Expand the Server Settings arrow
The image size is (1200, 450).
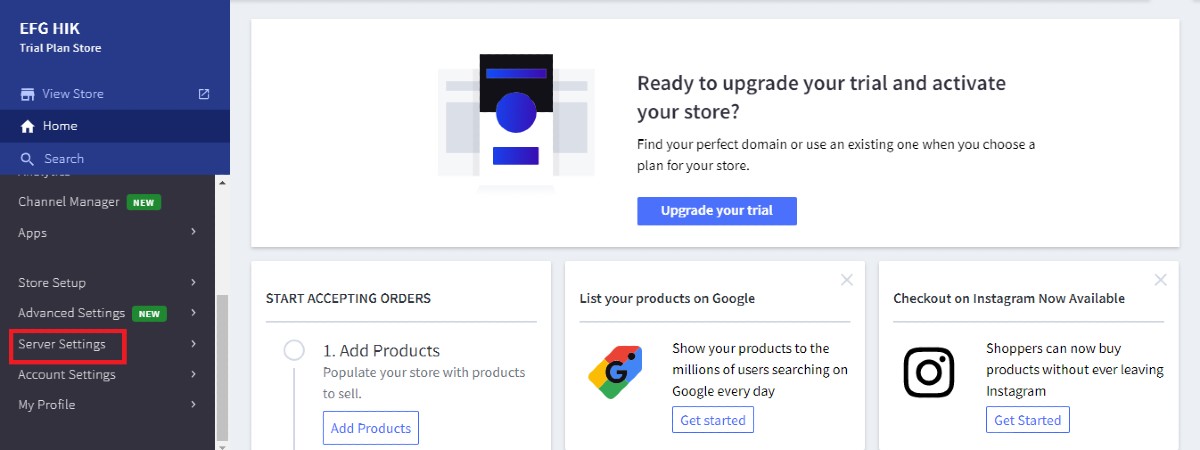(x=193, y=344)
